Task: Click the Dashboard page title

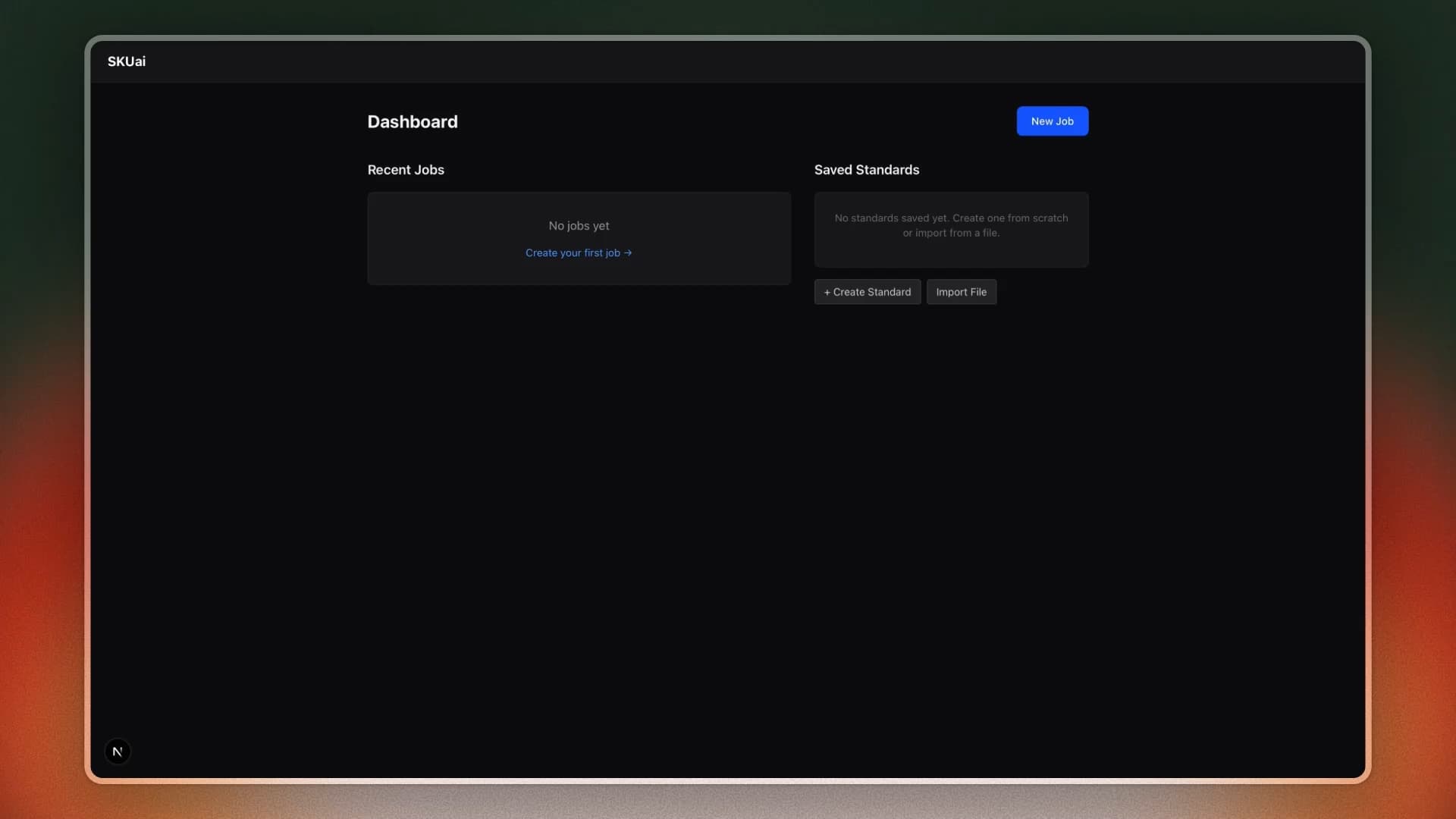Action: coord(413,121)
